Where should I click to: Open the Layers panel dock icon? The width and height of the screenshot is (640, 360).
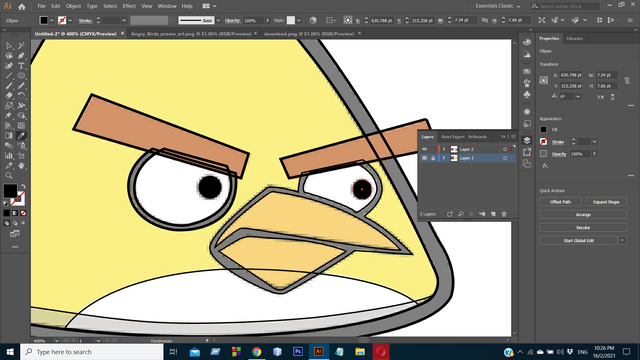click(527, 140)
